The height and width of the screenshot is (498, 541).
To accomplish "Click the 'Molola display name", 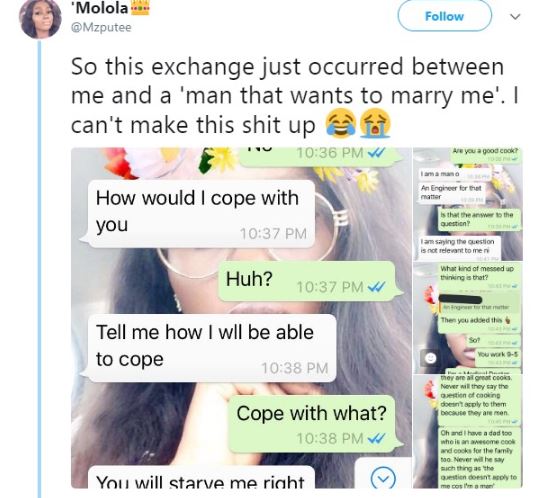I will coord(99,8).
